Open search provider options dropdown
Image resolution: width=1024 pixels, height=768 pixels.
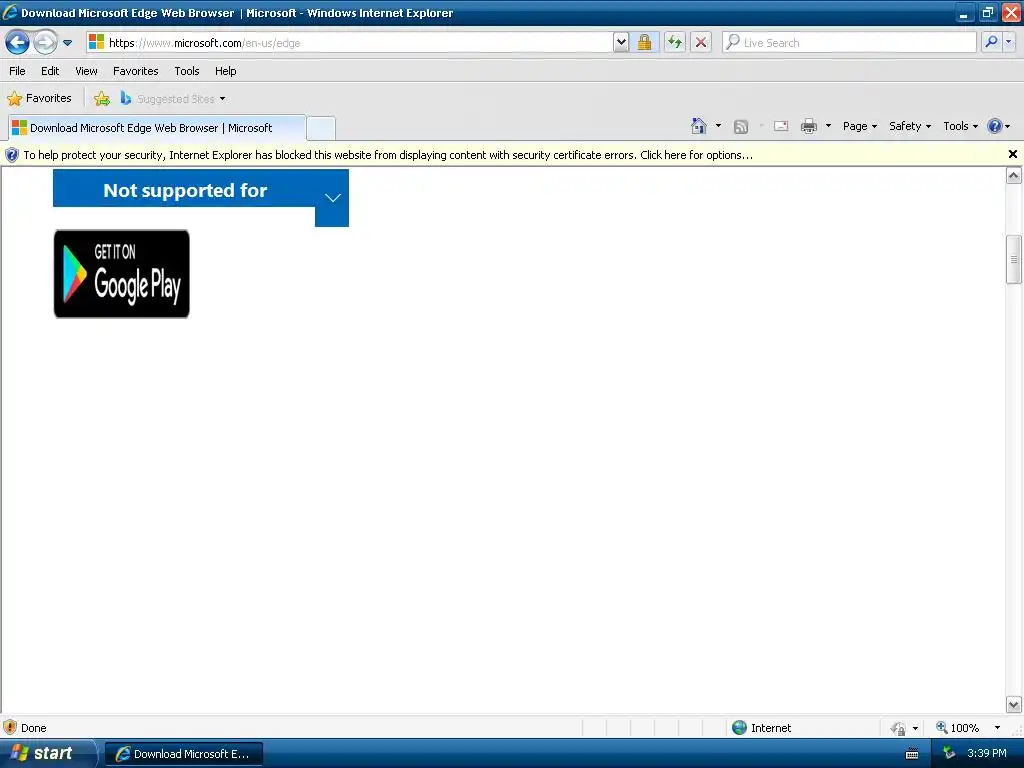1009,42
